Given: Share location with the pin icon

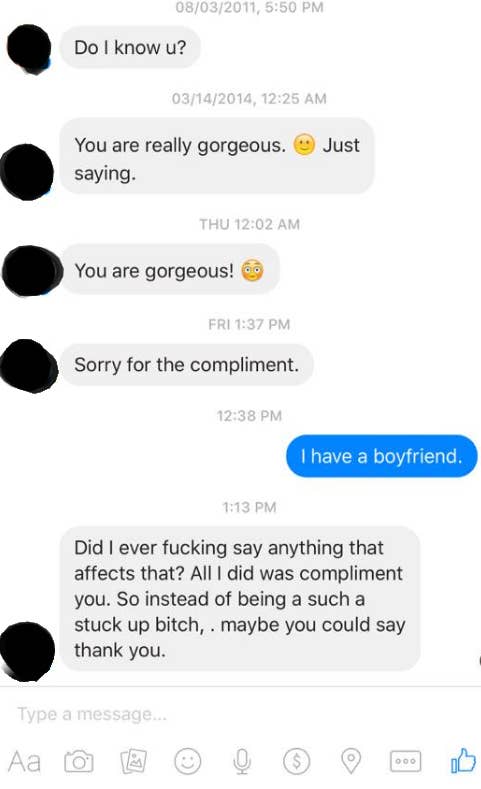Looking at the screenshot, I should coord(351,761).
